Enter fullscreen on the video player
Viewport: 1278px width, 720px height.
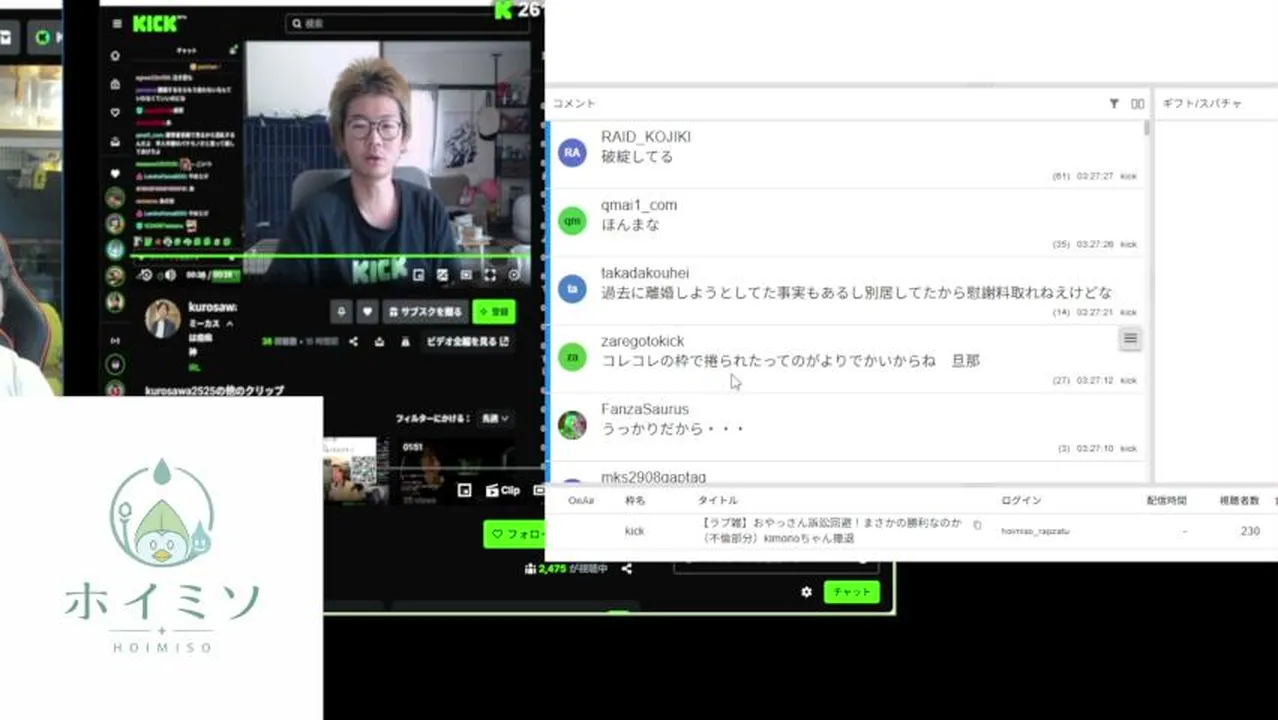[490, 275]
